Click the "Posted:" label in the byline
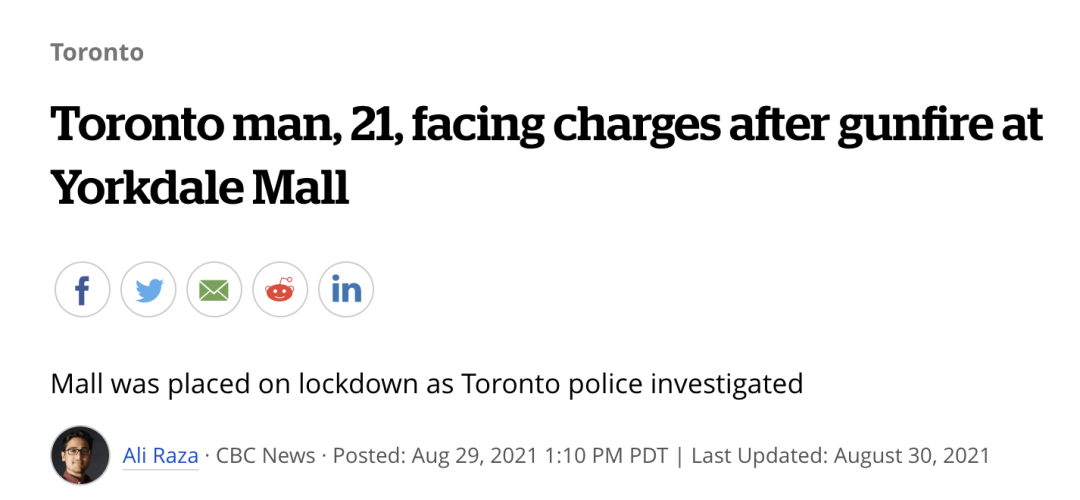Screen dimensions: 1080x500 point(369,456)
